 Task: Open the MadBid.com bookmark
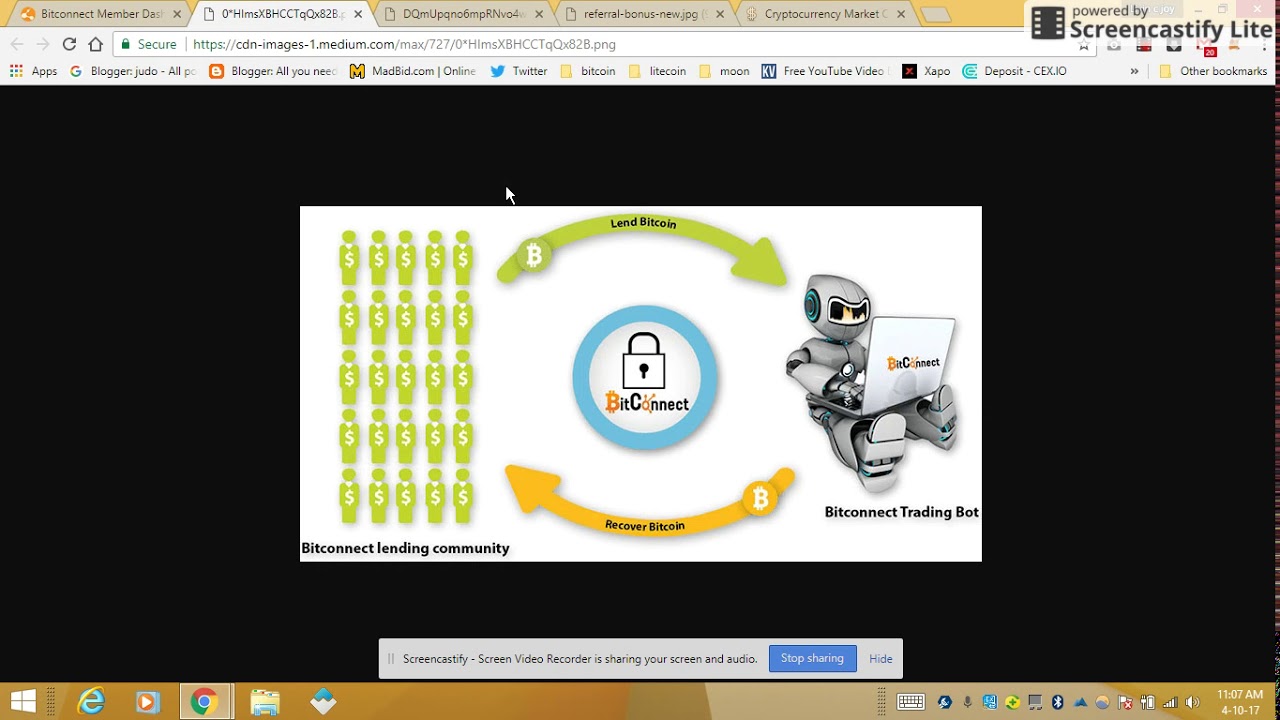[413, 71]
